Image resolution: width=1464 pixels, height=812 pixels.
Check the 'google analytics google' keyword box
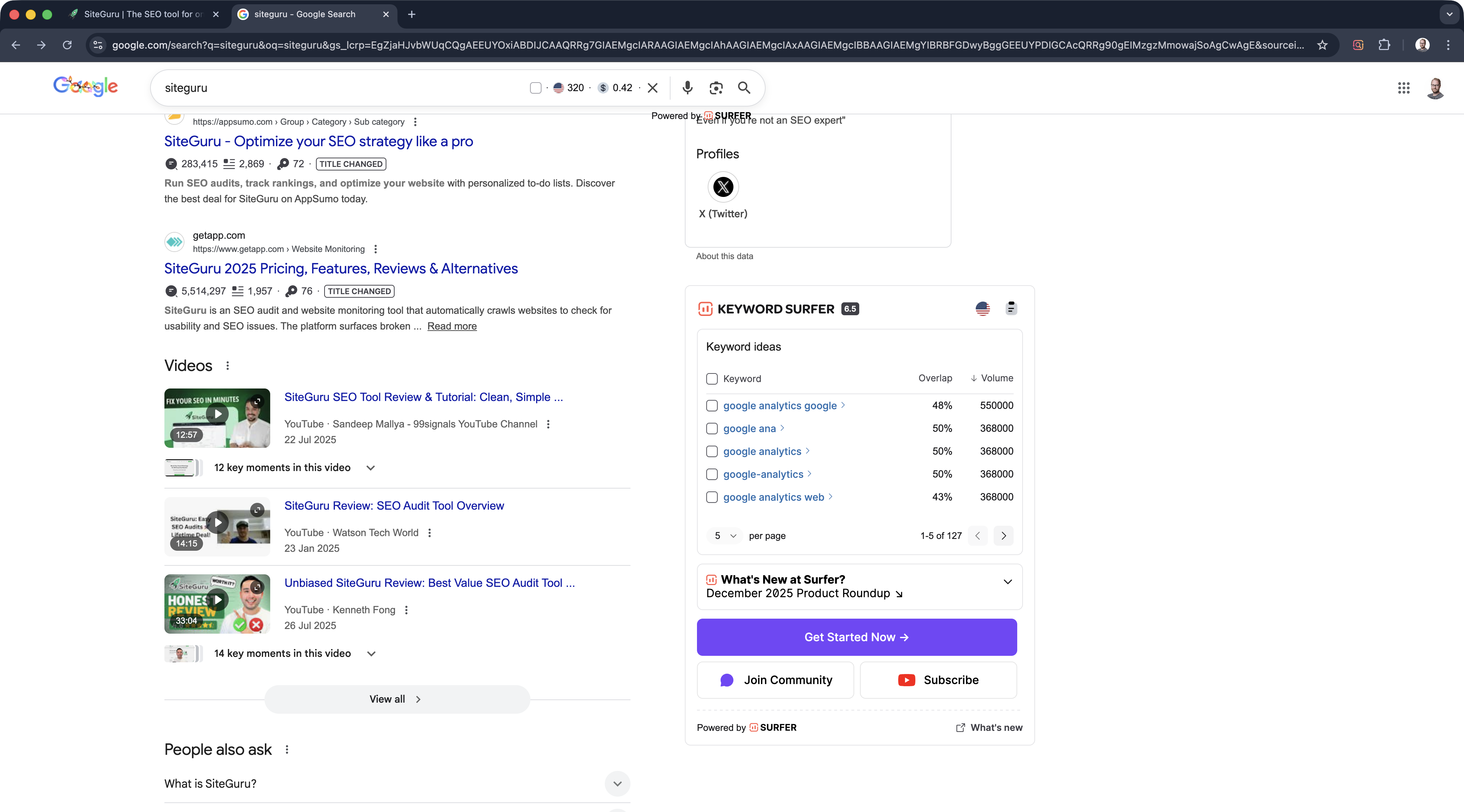(x=712, y=406)
